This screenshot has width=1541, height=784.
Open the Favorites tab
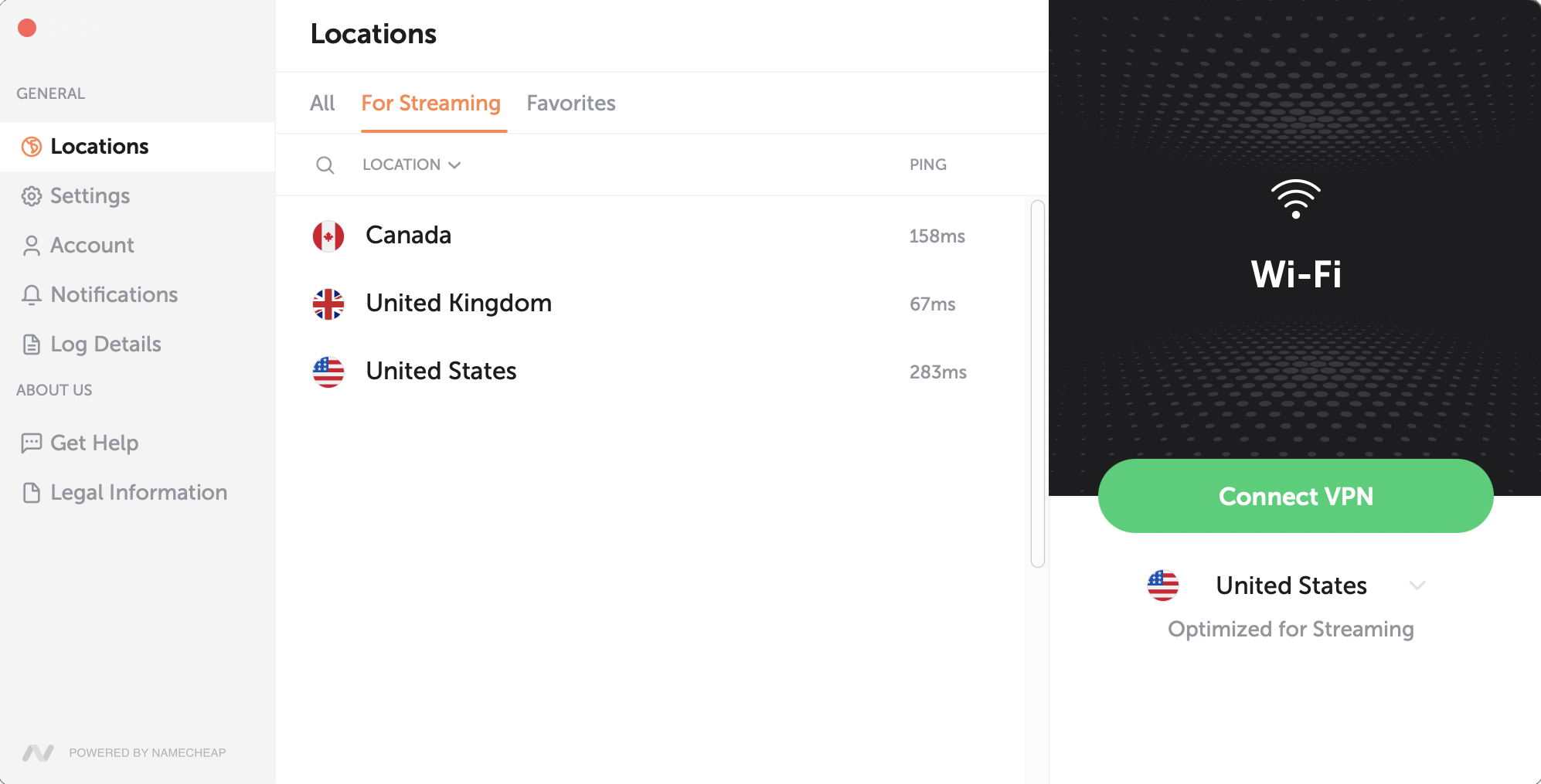(571, 104)
